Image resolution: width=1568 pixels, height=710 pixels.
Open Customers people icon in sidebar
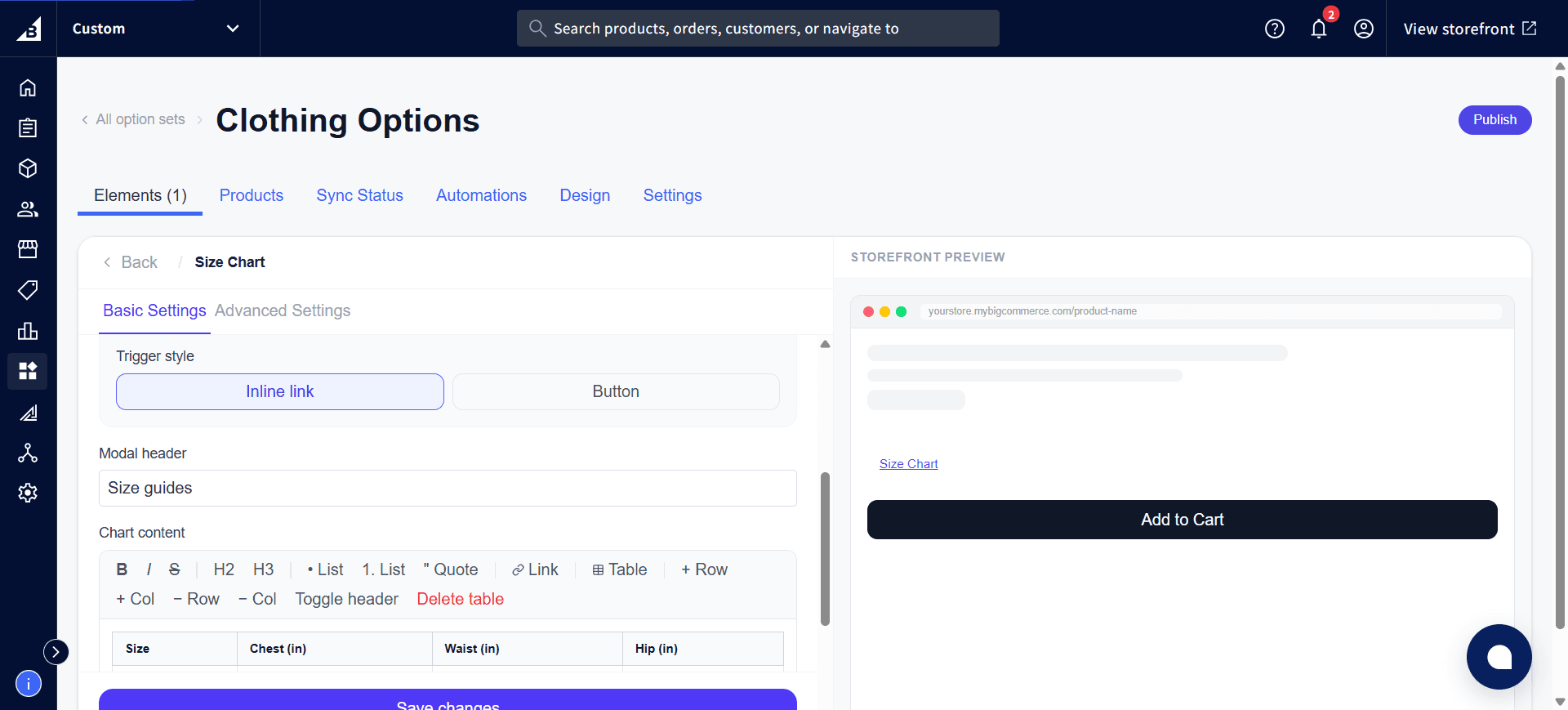coord(28,209)
